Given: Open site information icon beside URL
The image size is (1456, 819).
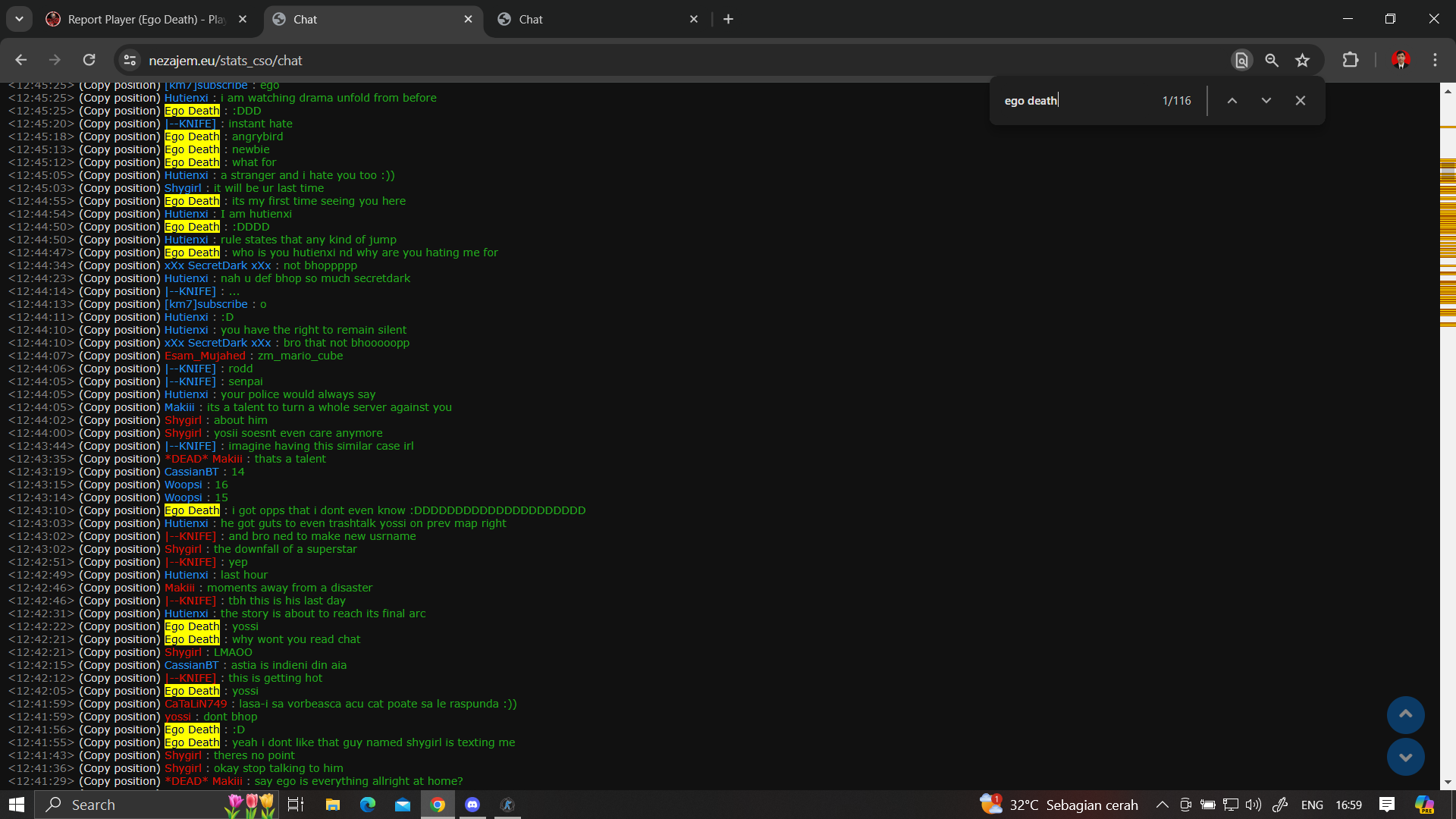Looking at the screenshot, I should click(x=130, y=61).
